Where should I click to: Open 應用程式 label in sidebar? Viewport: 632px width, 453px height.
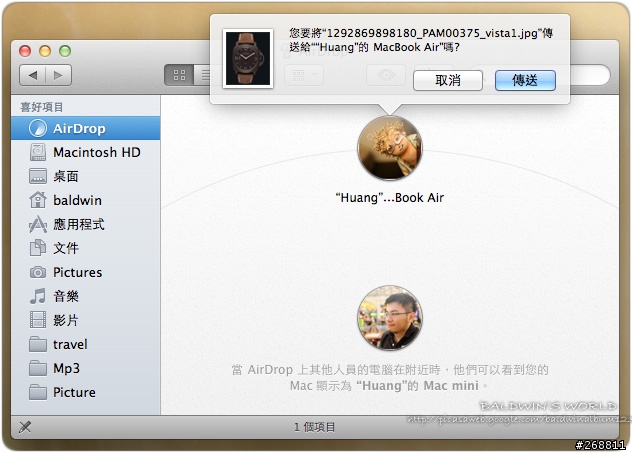click(79, 224)
